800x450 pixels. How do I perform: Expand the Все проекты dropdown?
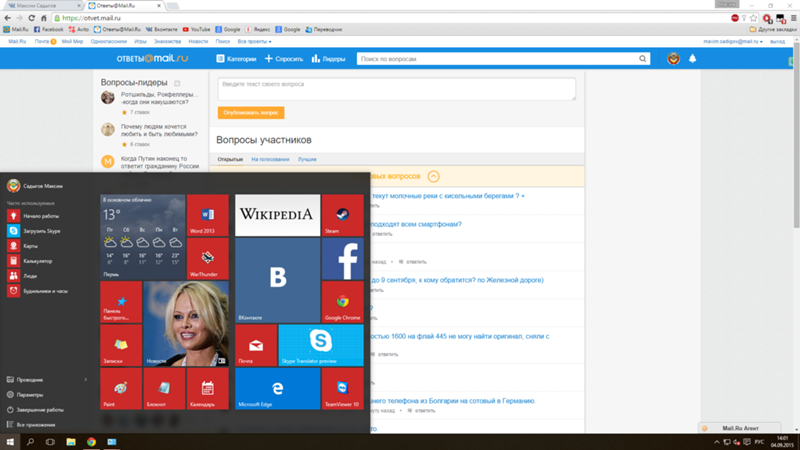coord(255,41)
